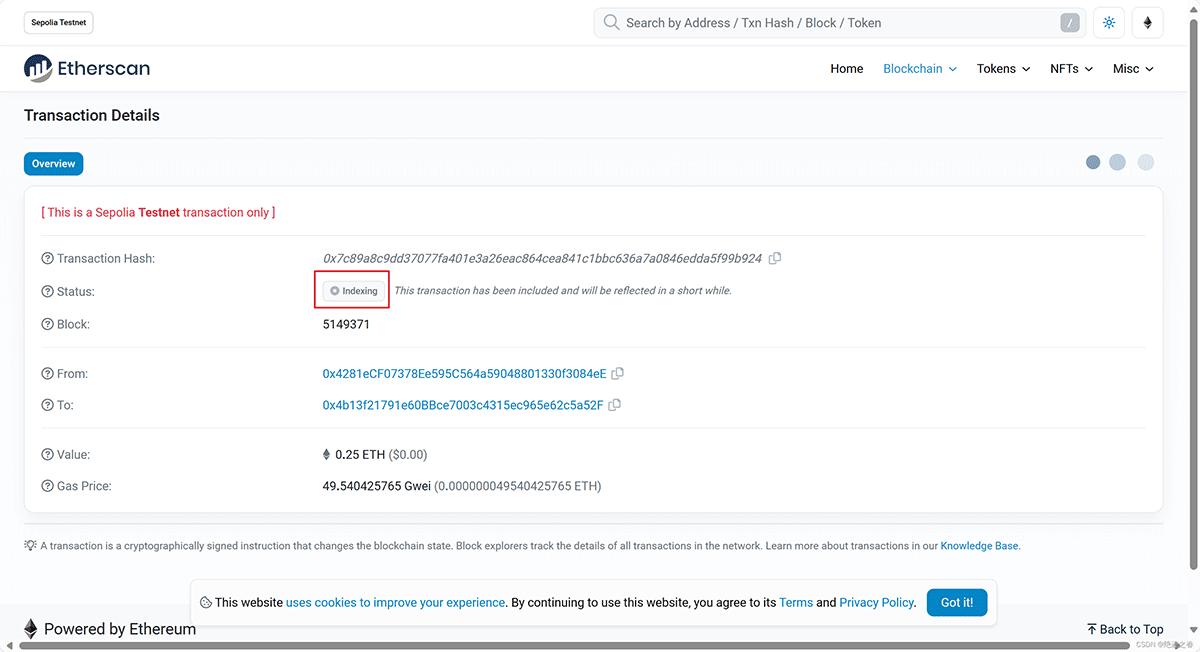Expand the Blockchain dropdown menu

[x=919, y=69]
